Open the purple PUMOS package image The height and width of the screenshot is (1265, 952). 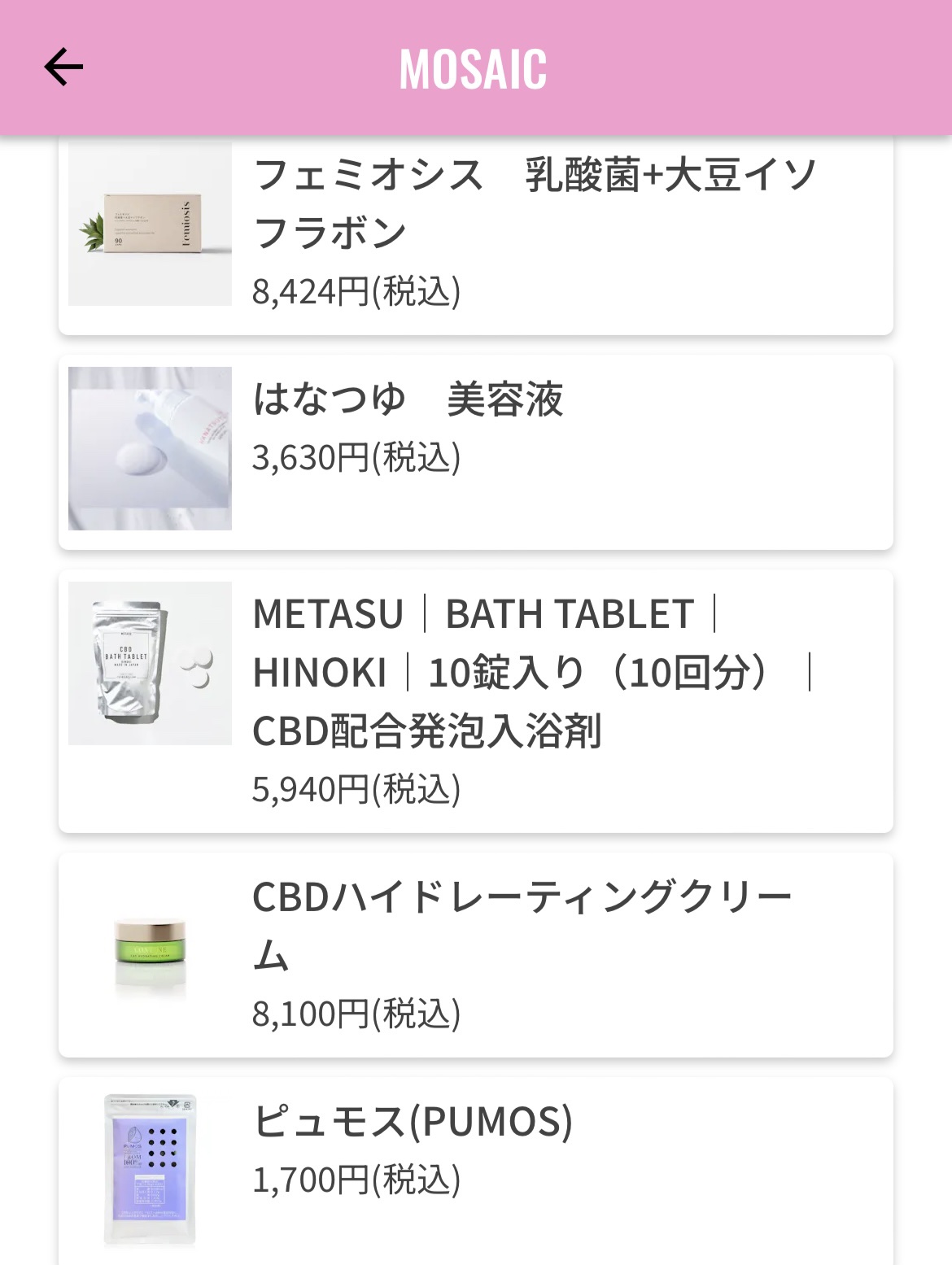click(150, 1171)
